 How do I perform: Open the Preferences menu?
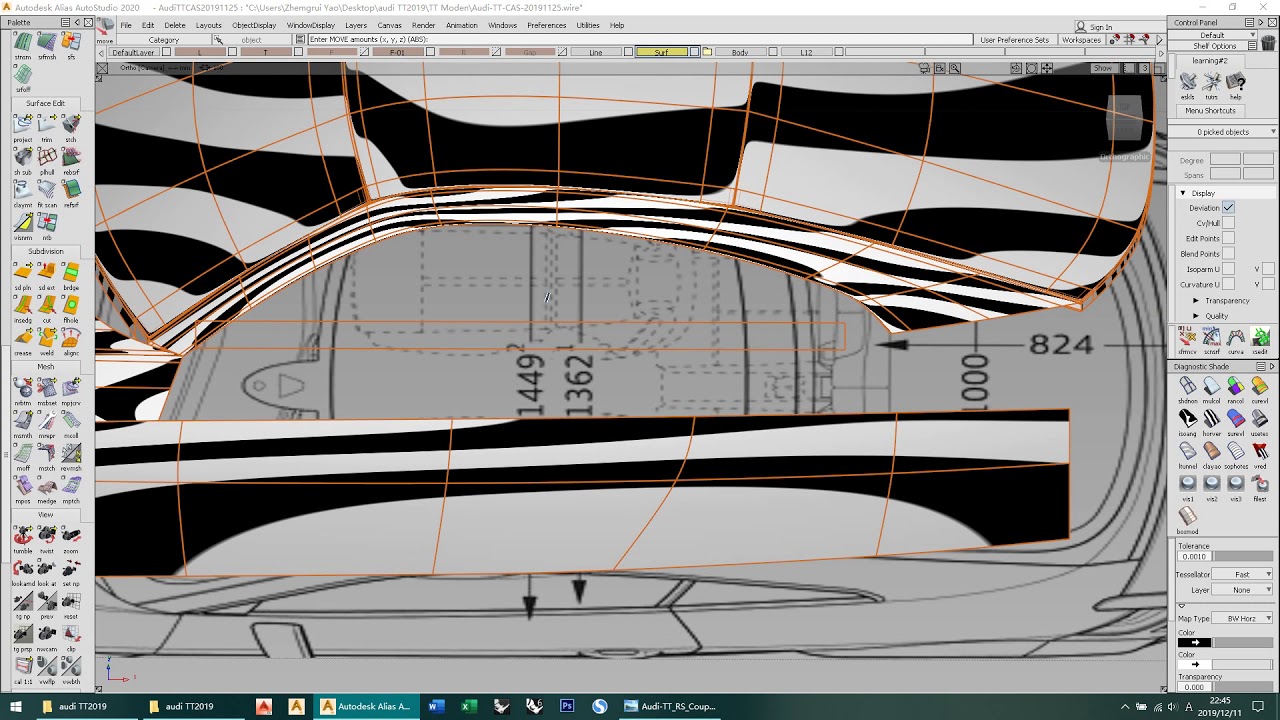[546, 25]
